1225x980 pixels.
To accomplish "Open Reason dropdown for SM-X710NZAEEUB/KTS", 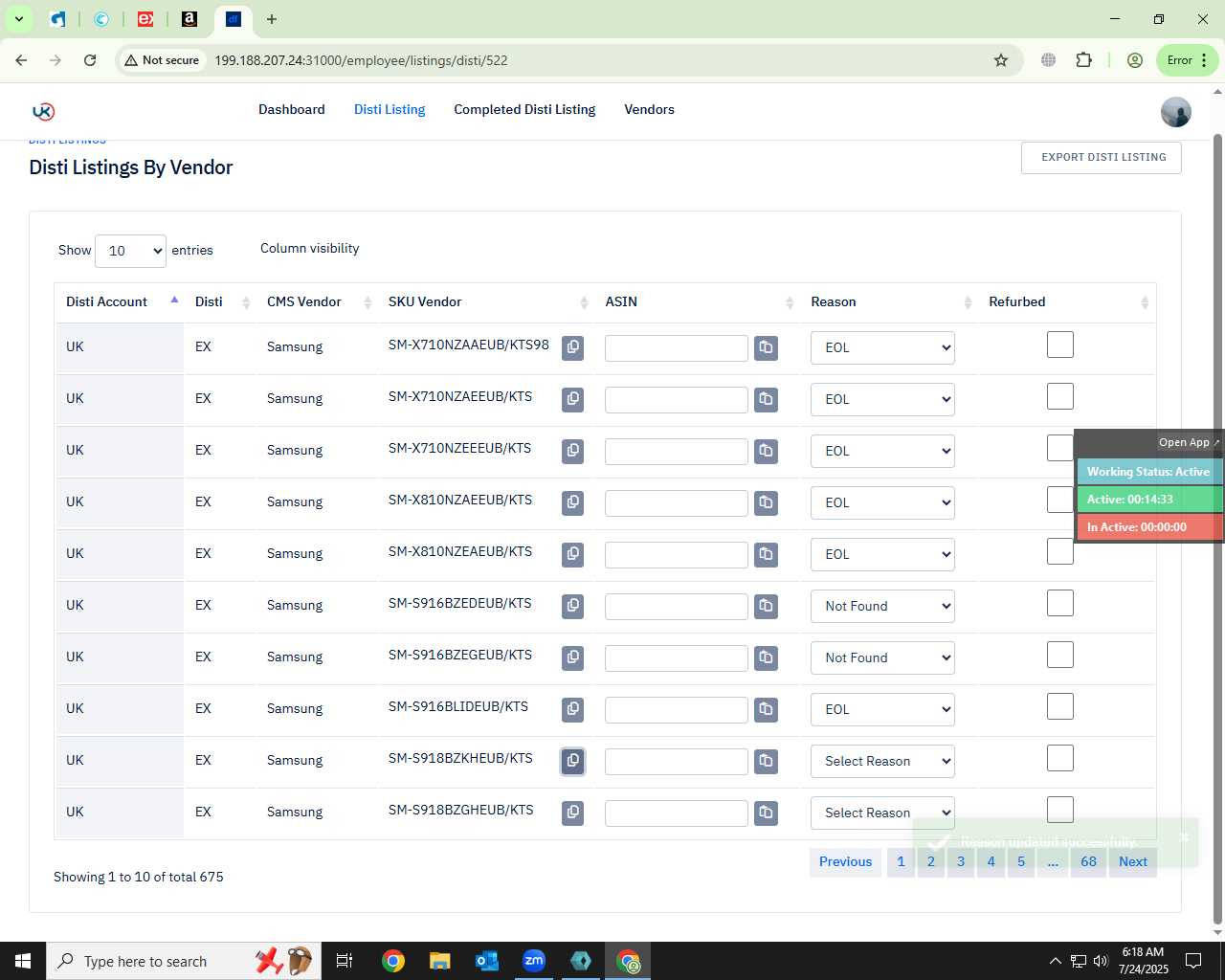I will [x=882, y=399].
